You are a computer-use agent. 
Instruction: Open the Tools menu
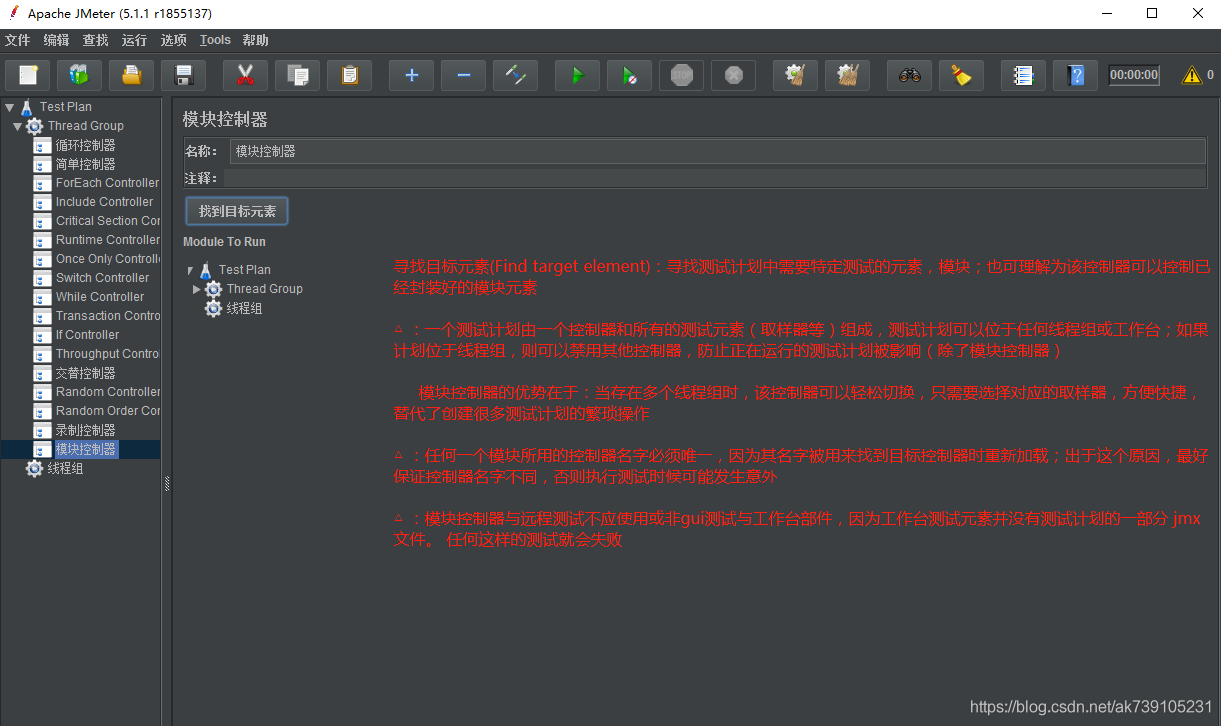[x=215, y=40]
